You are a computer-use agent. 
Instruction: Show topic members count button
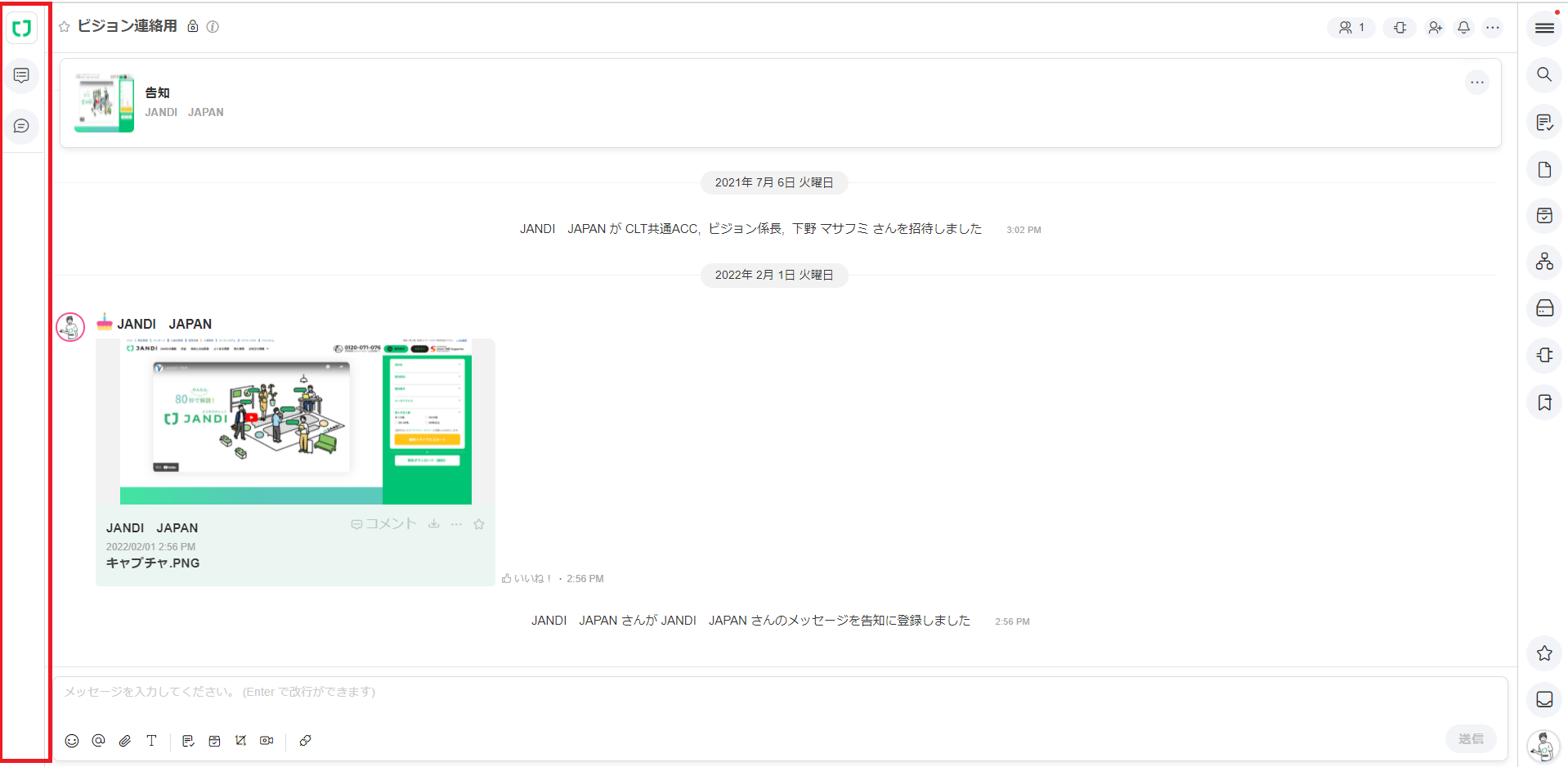point(1351,28)
